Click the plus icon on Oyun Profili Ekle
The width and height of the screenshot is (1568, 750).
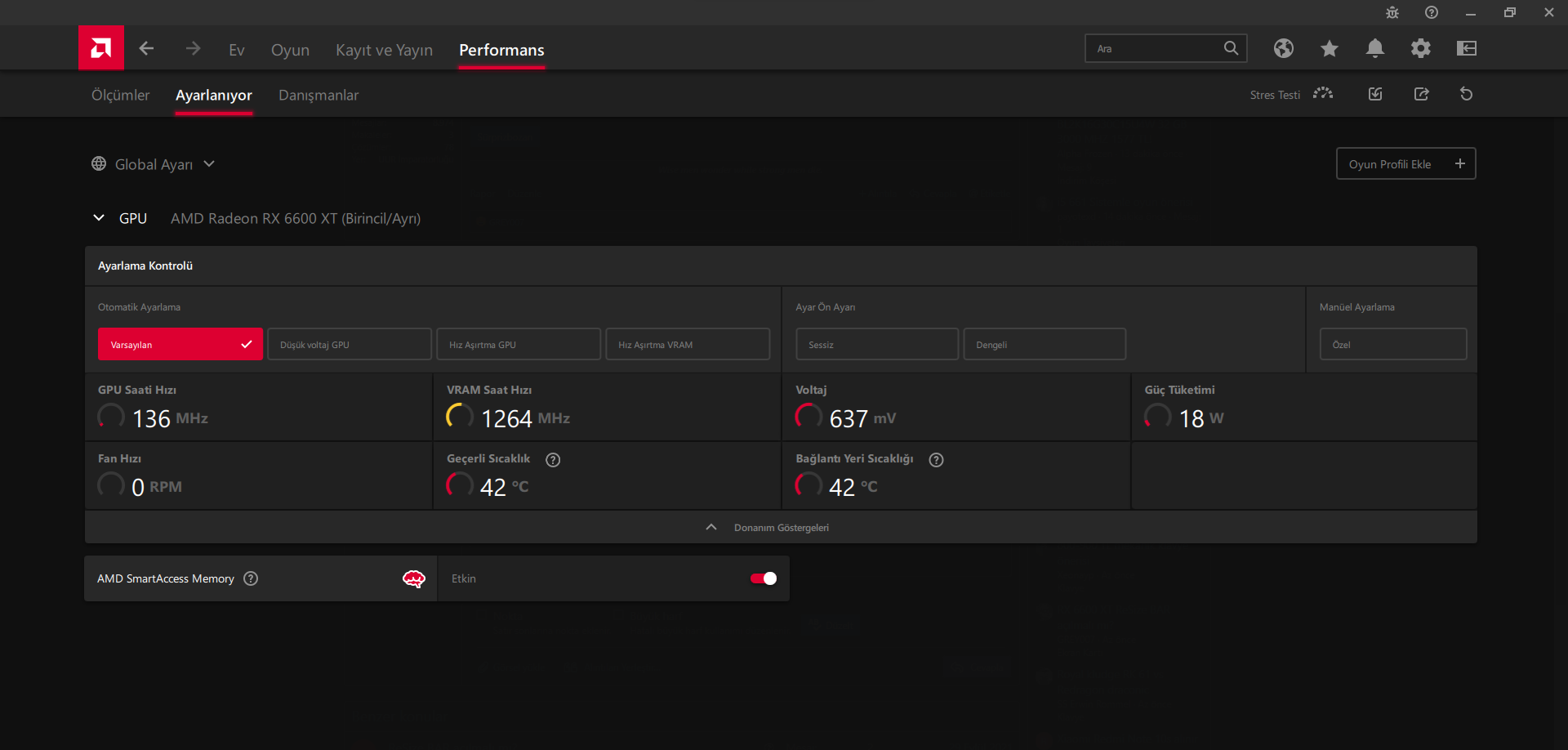pyautogui.click(x=1460, y=163)
